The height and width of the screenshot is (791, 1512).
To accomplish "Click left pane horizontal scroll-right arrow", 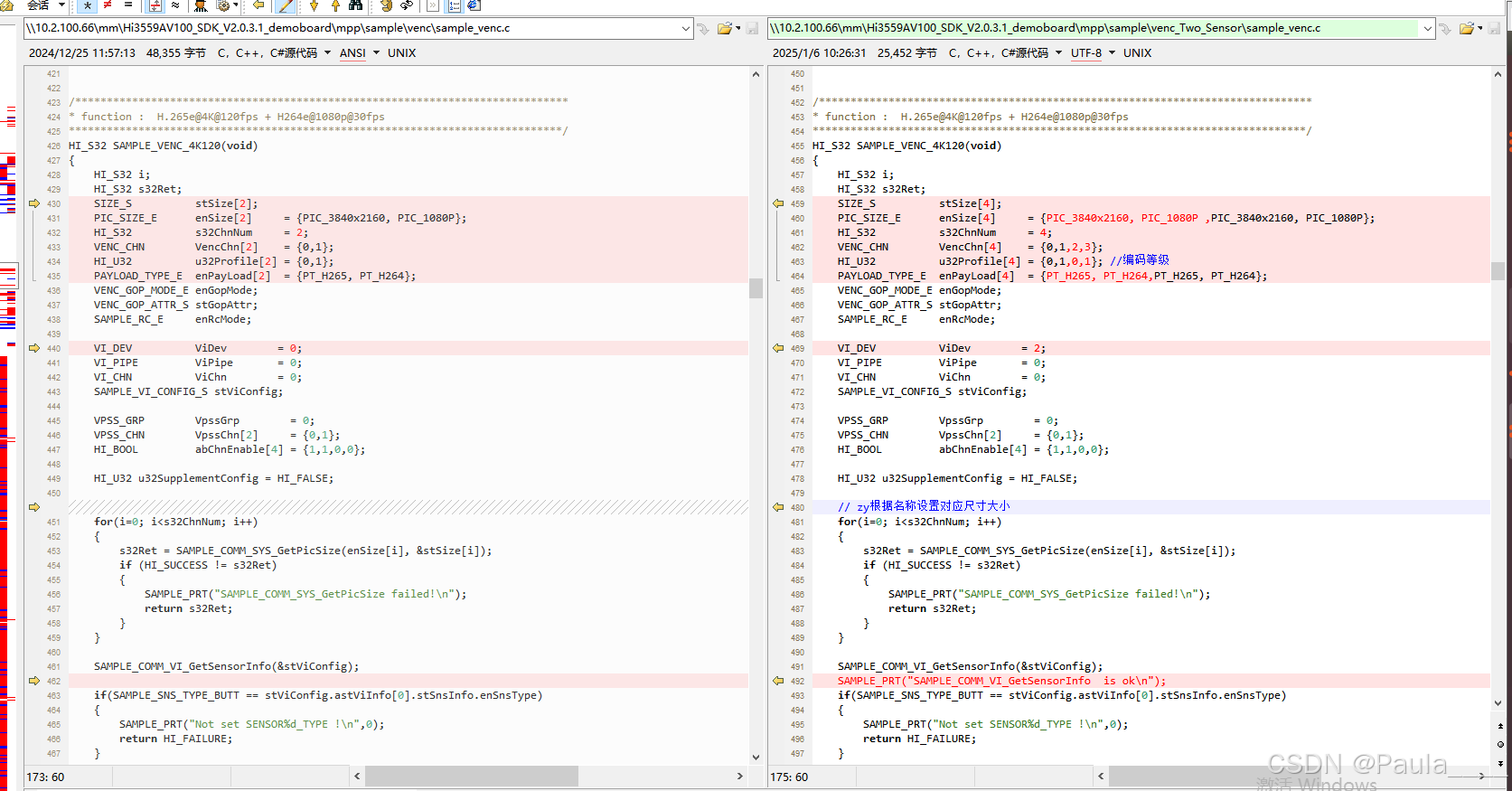I will point(739,776).
